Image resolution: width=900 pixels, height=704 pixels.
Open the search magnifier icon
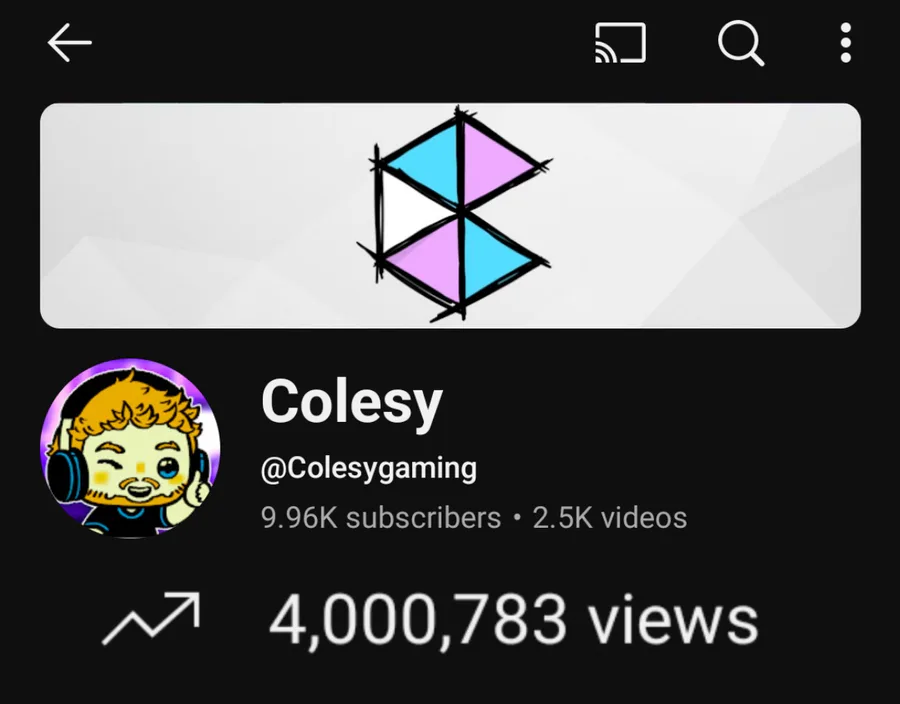click(x=741, y=43)
